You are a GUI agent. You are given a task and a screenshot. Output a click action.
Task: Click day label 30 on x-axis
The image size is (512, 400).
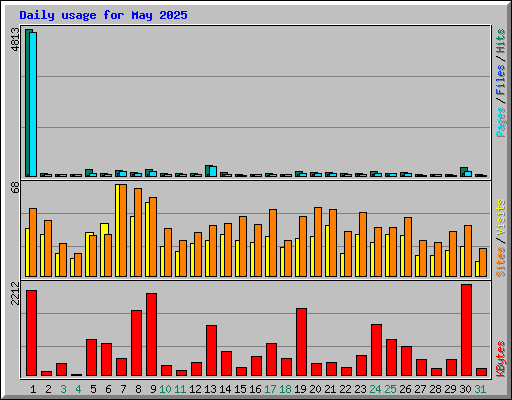coord(465,389)
